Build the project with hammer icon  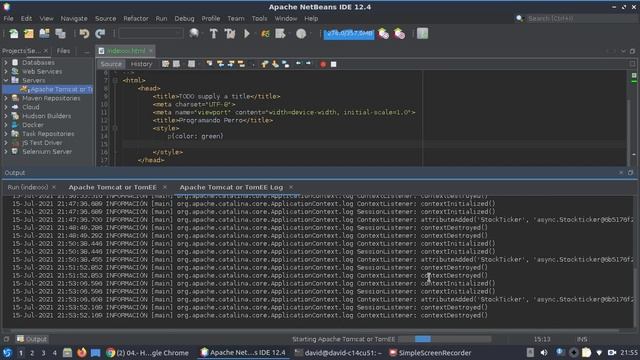[213, 34]
